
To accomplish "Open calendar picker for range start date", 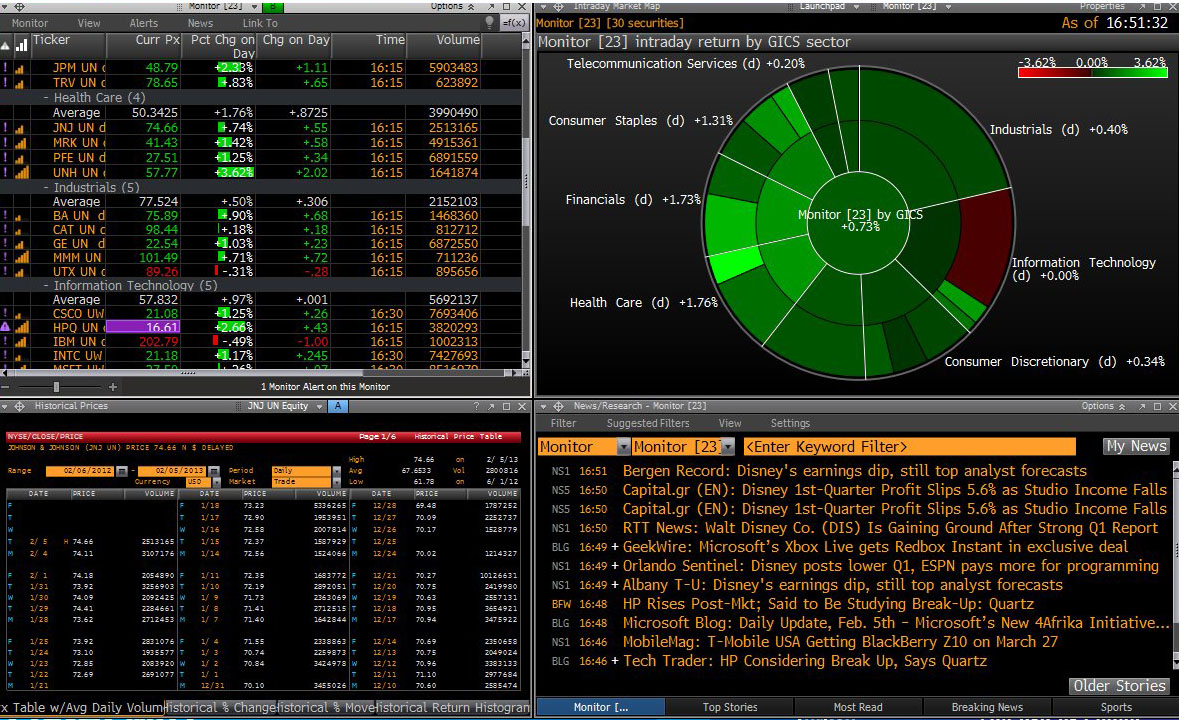I will [121, 471].
